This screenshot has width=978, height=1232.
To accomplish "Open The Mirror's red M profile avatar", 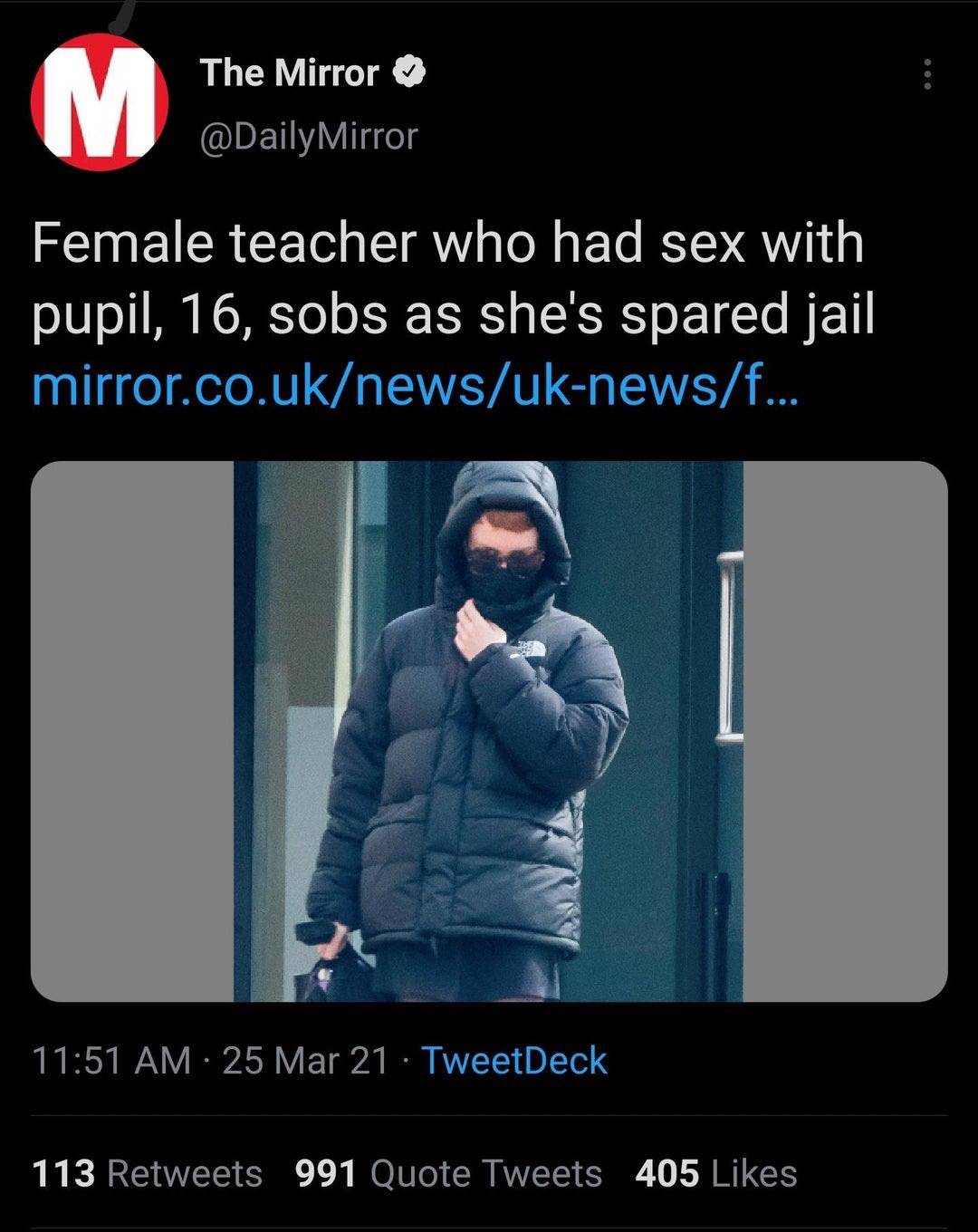I will click(100, 101).
